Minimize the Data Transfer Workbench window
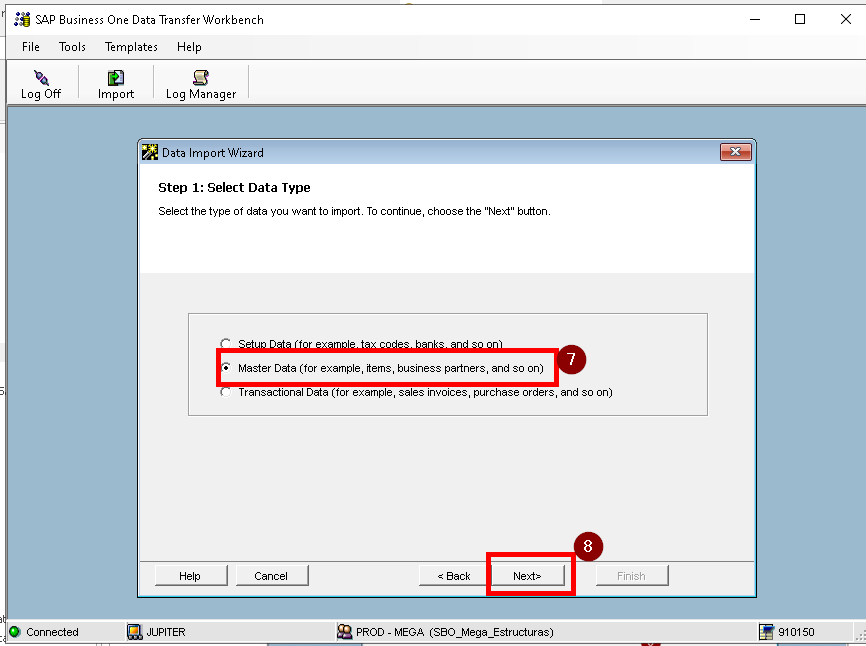The image size is (866, 646). point(755,19)
